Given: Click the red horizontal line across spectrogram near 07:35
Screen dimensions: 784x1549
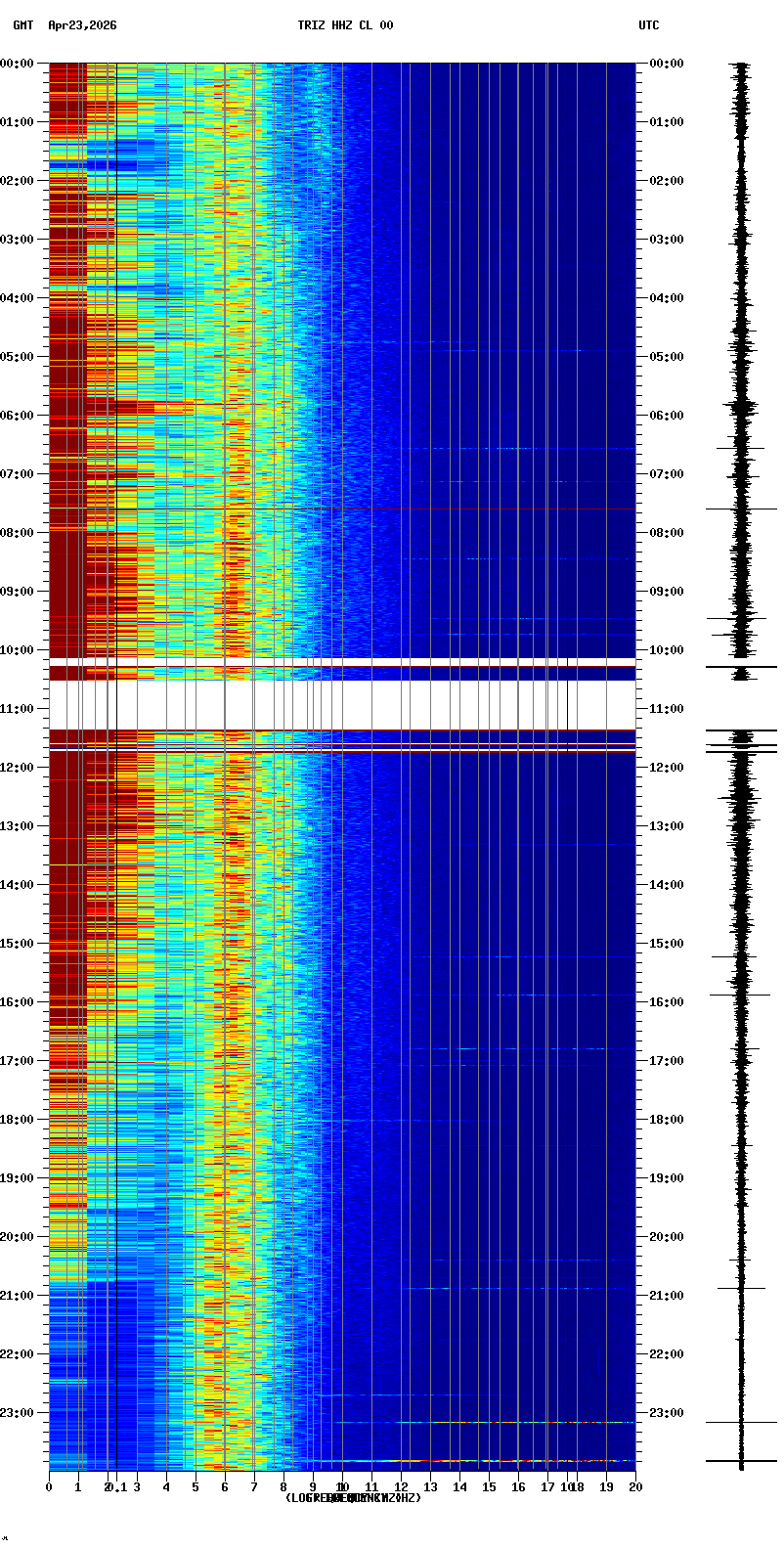Looking at the screenshot, I should click(391, 509).
